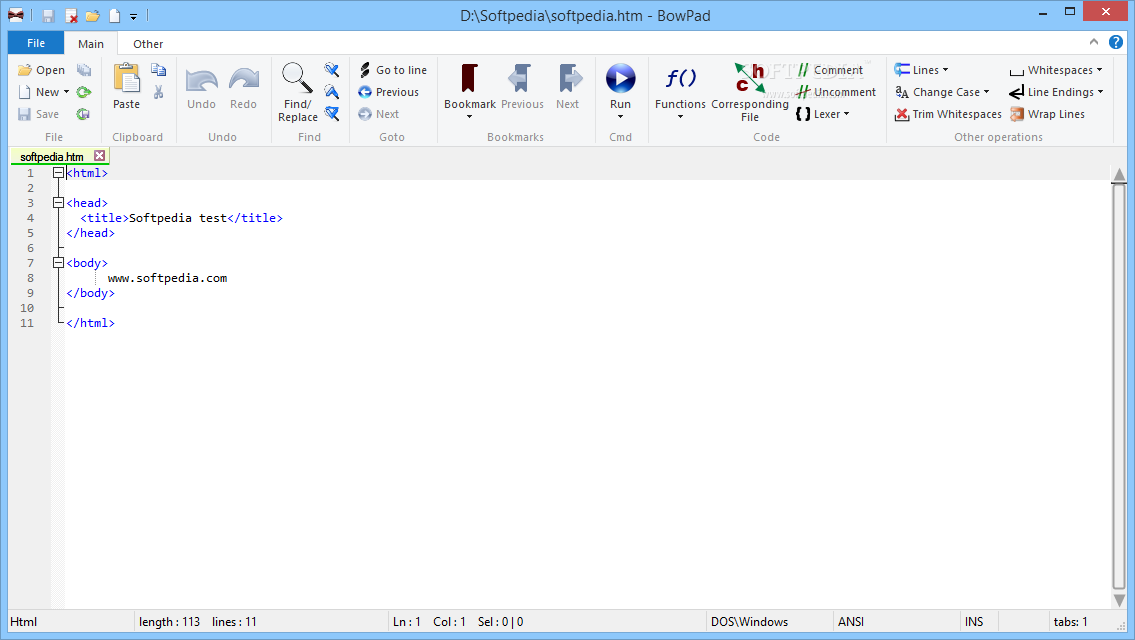The image size is (1135, 640).
Task: Click the Paste clipboard button
Action: (127, 85)
